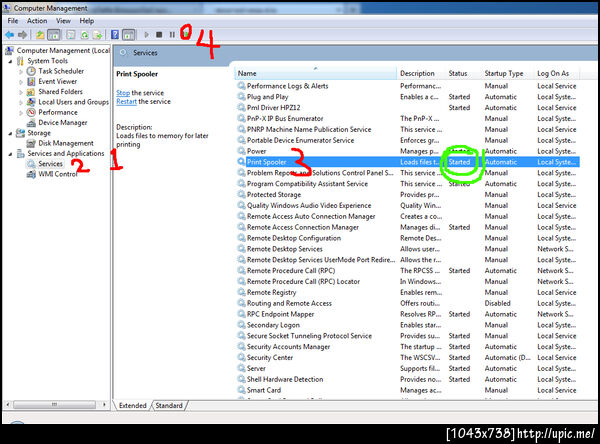Sort by the Status column header

(x=463, y=73)
